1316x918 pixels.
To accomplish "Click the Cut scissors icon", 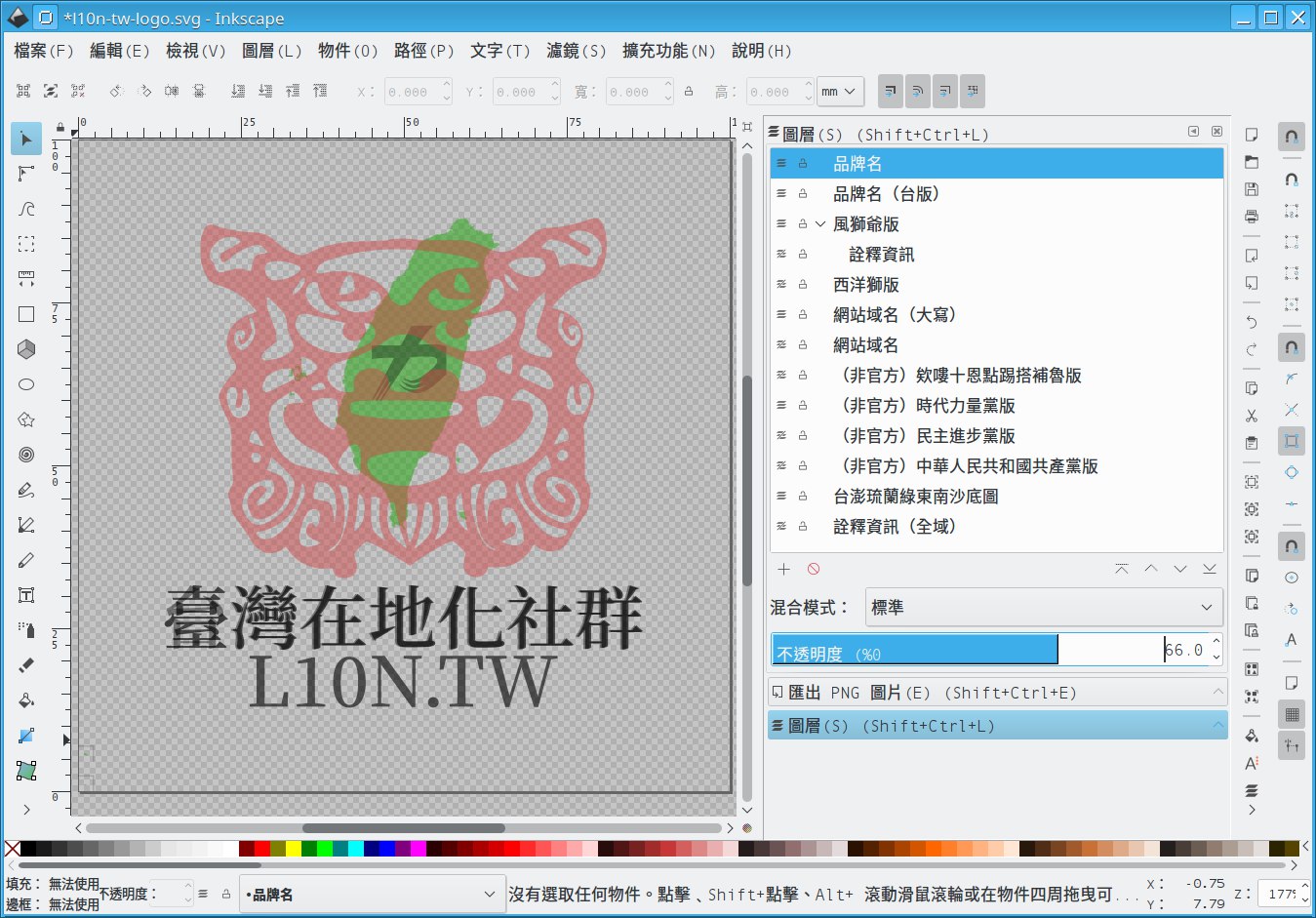I will (1252, 416).
